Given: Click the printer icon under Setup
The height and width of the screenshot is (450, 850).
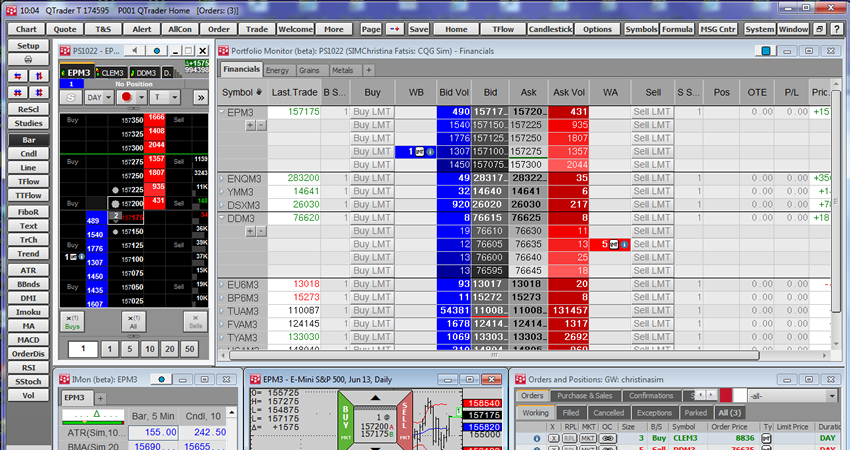Looking at the screenshot, I should pos(28,60).
